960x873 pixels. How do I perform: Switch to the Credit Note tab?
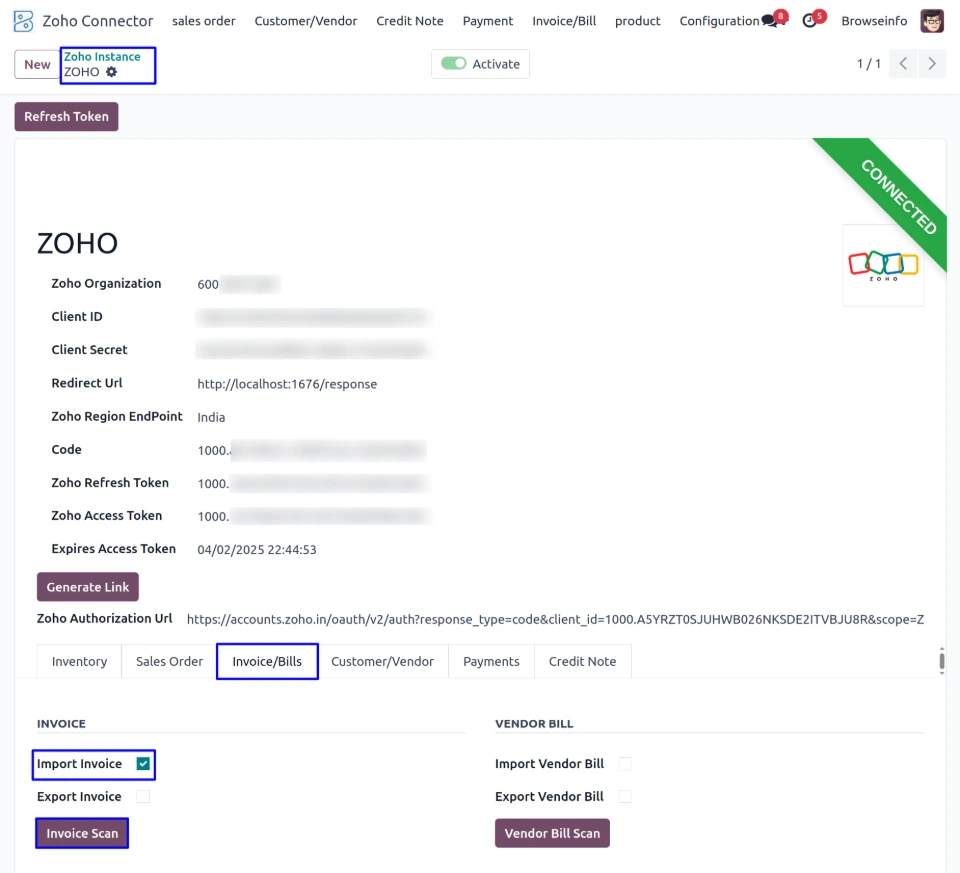click(582, 661)
